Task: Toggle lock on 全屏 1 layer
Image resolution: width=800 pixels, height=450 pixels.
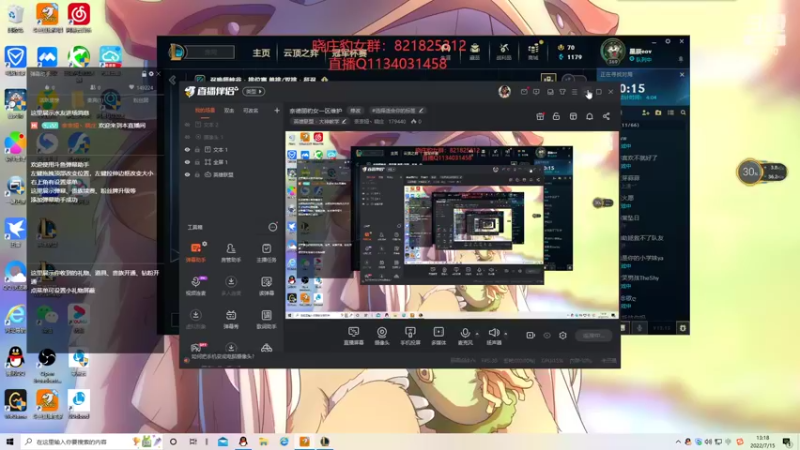Action: [x=197, y=162]
